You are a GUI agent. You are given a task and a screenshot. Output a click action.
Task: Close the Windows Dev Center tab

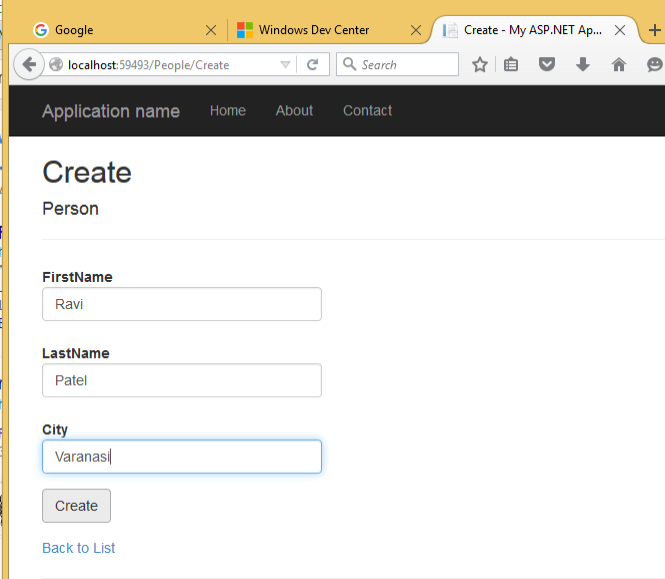point(414,30)
